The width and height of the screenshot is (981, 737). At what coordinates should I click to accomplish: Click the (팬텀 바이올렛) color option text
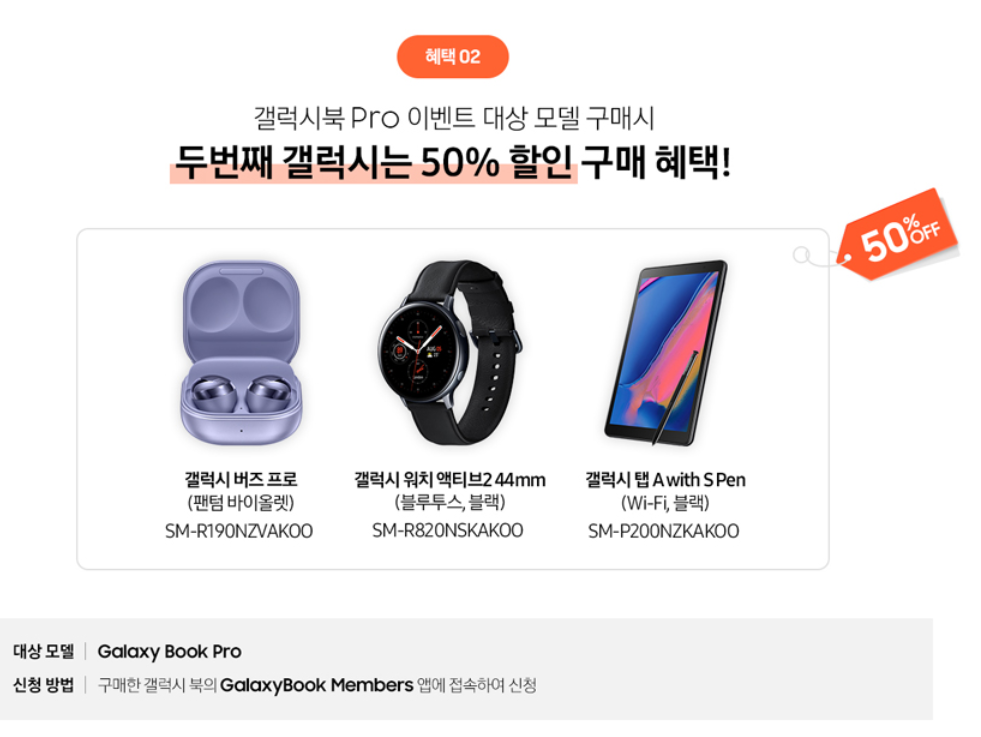click(x=240, y=503)
